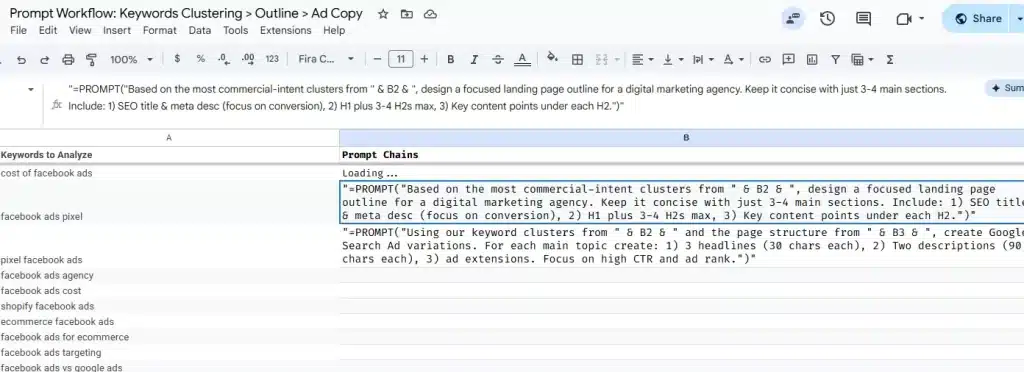The width and height of the screenshot is (1024, 372).
Task: Open the Data menu
Action: (200, 30)
